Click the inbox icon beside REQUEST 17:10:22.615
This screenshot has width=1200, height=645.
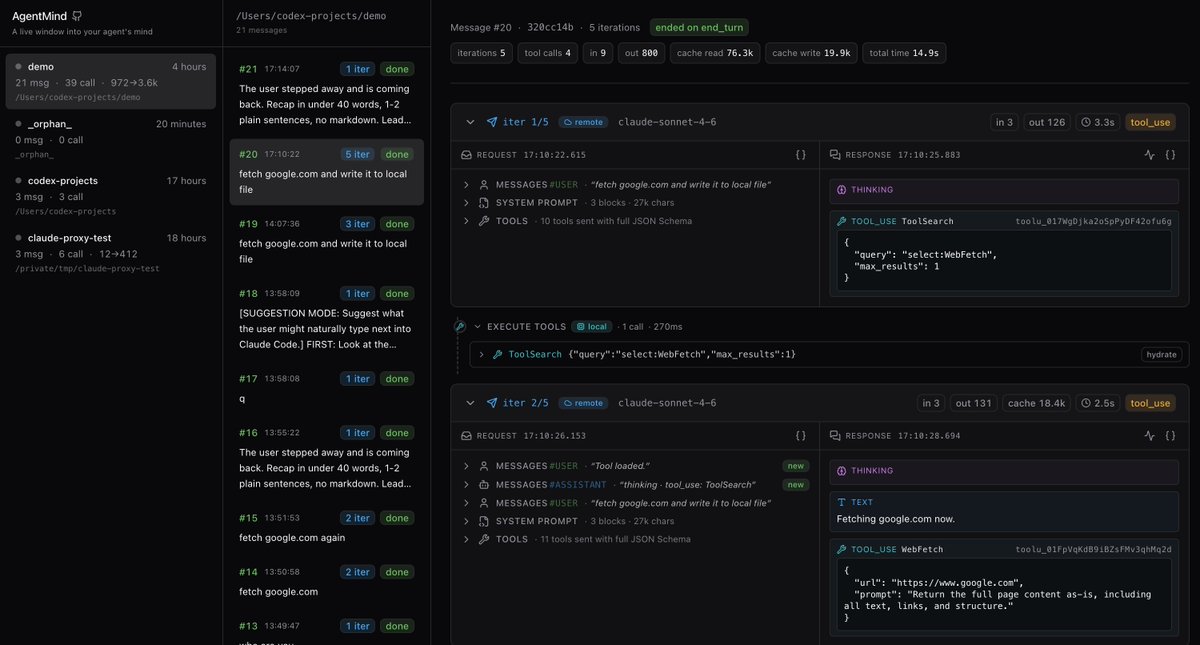point(466,155)
